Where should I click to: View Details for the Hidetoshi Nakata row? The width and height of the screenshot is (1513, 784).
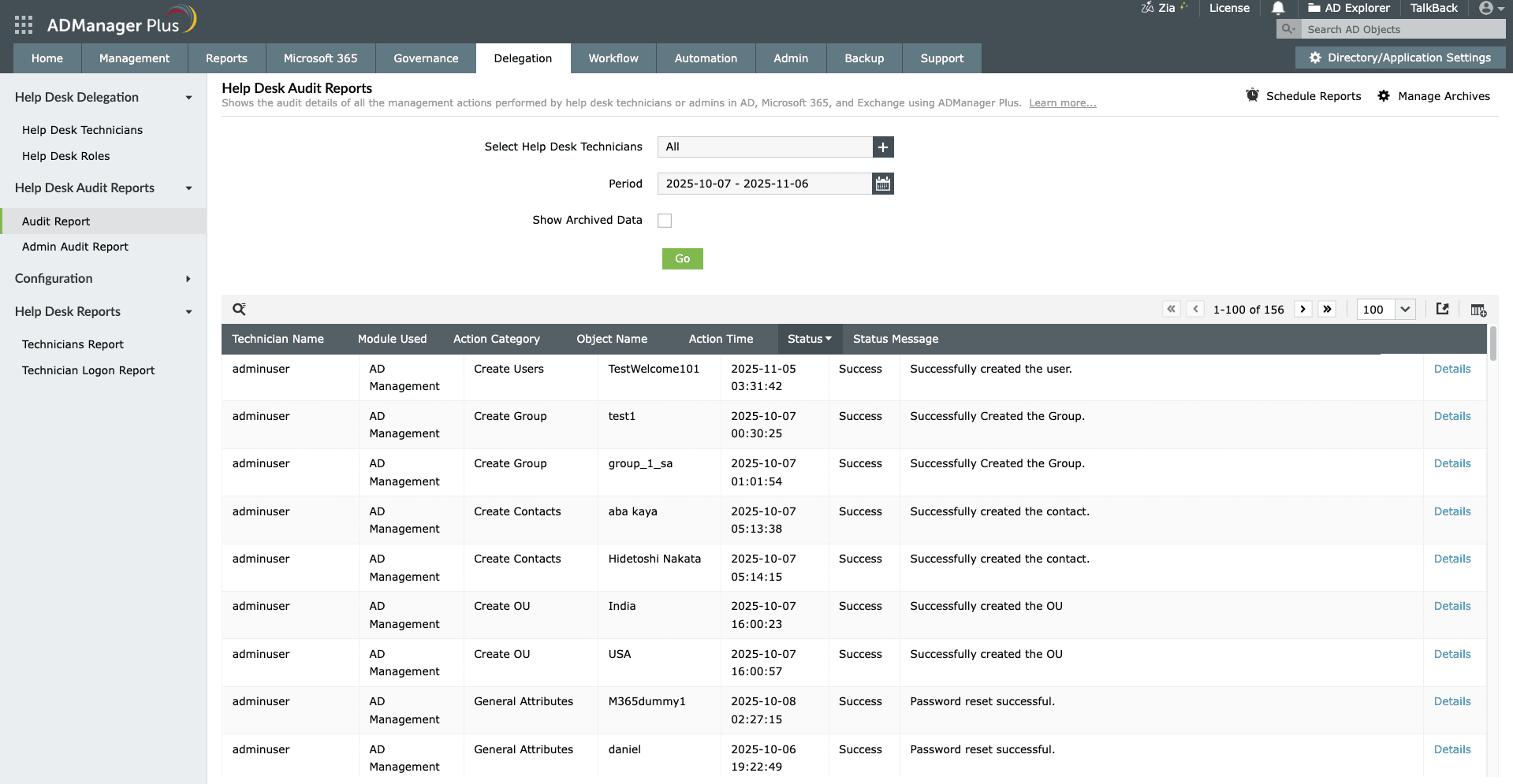coord(1452,559)
